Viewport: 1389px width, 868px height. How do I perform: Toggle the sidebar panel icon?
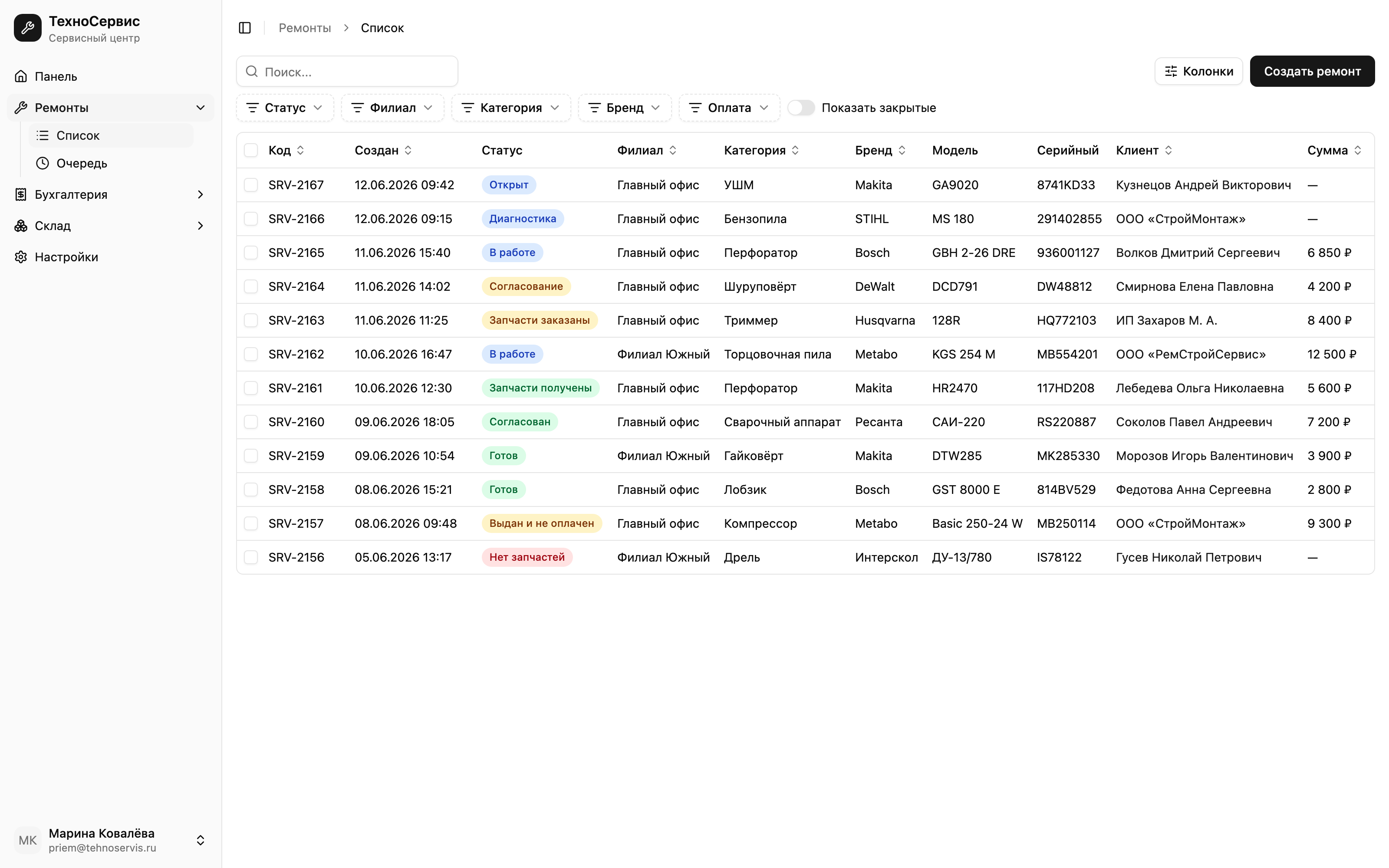(x=244, y=27)
